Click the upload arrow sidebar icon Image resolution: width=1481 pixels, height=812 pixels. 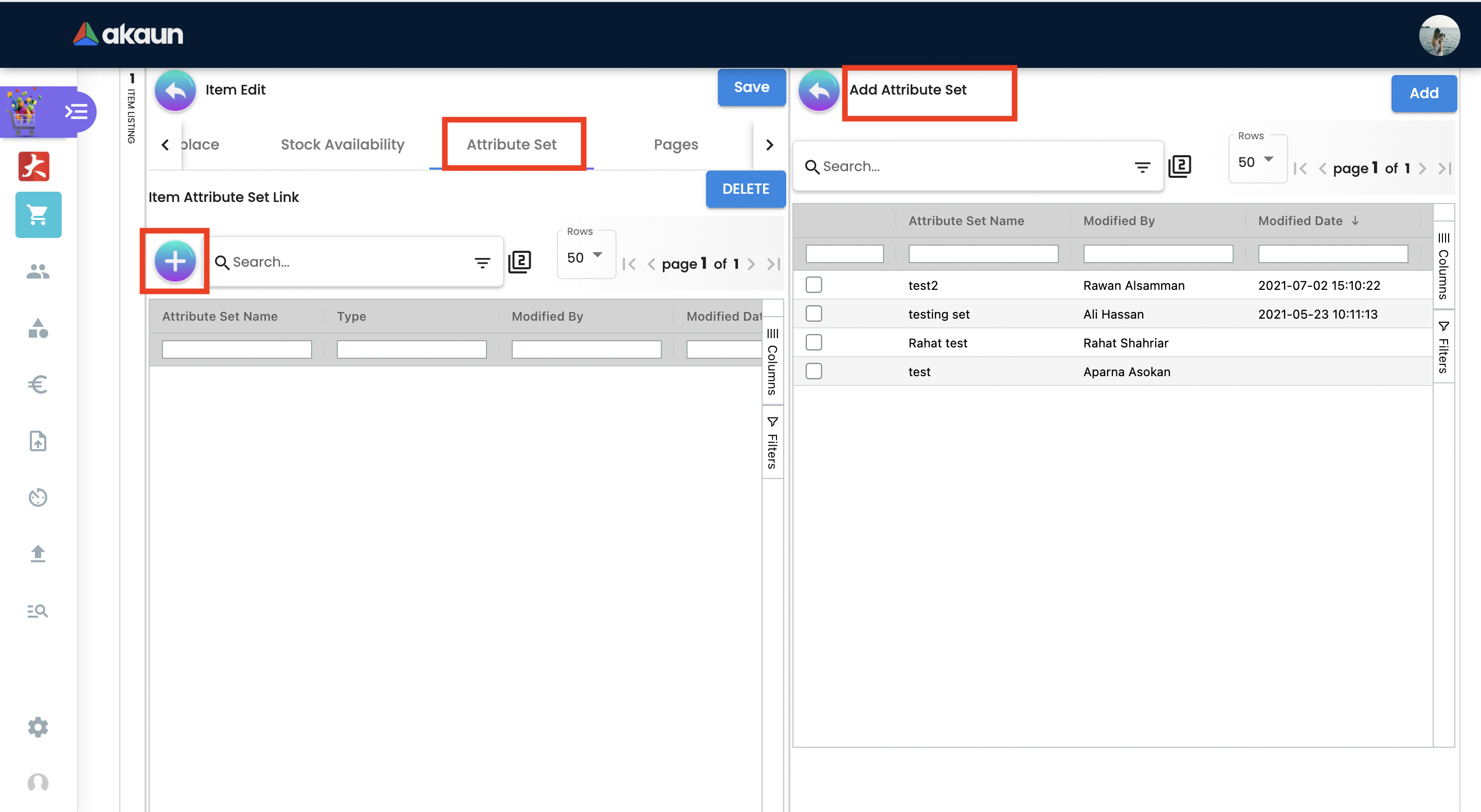[x=38, y=553]
